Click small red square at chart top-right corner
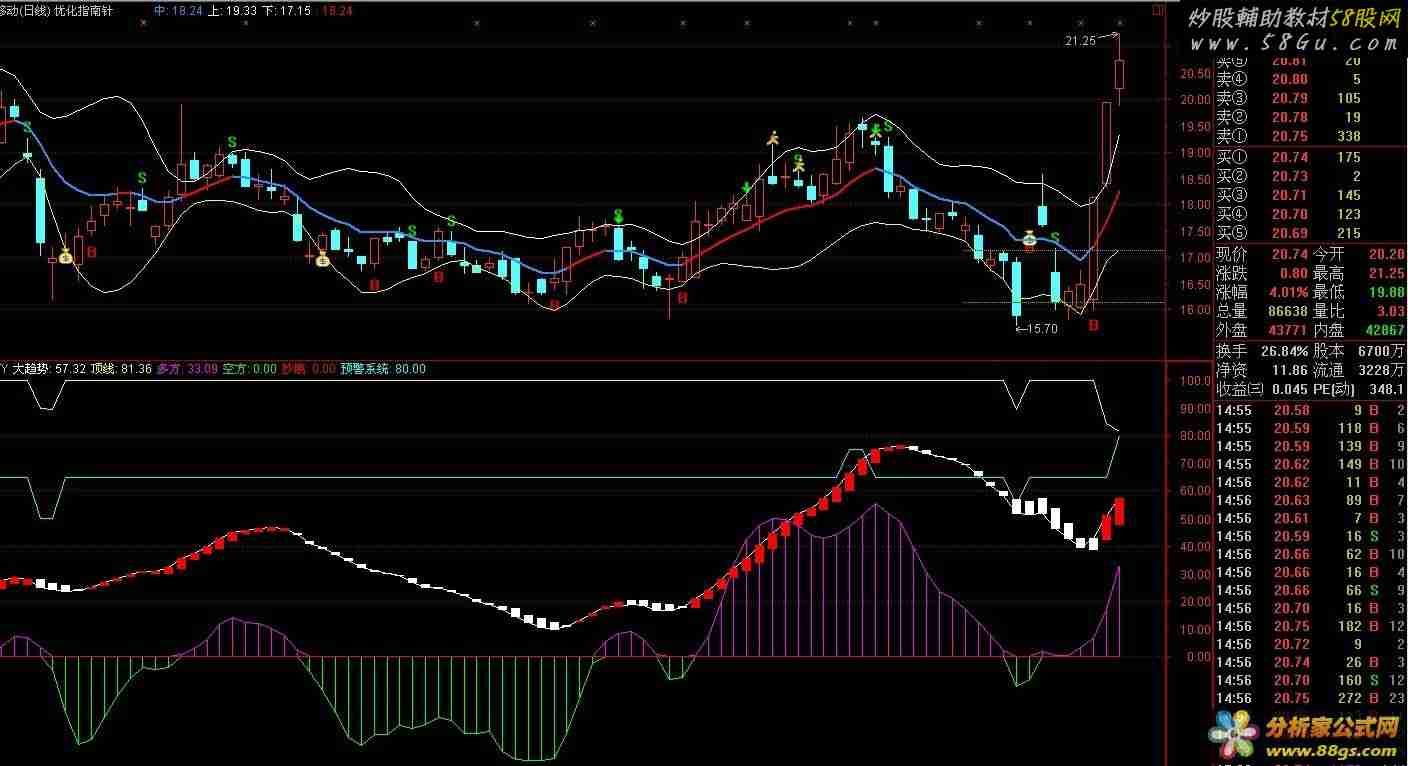The image size is (1408, 766). pyautogui.click(x=1158, y=10)
